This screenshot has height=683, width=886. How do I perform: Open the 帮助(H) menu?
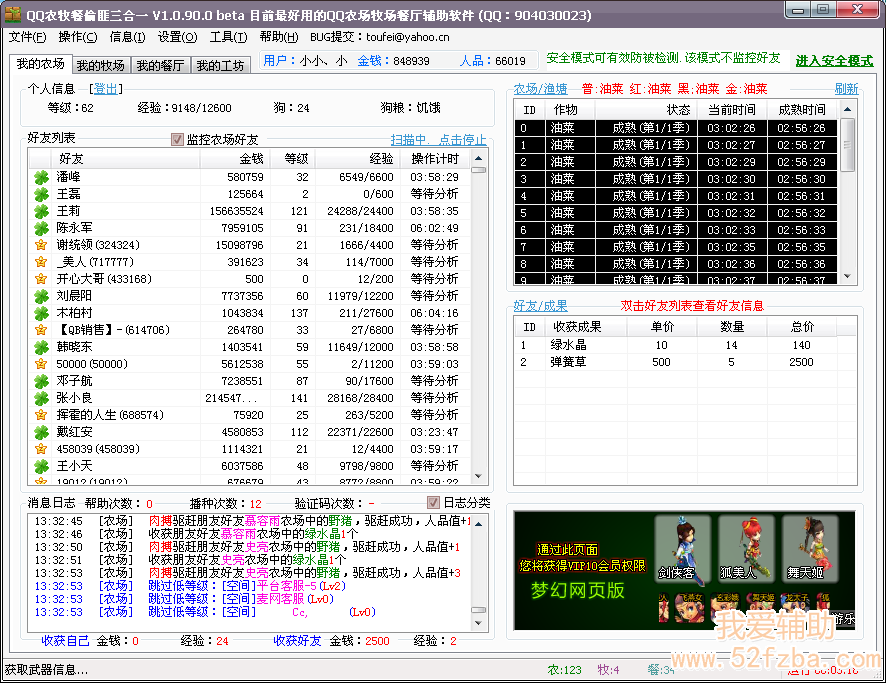tap(279, 37)
